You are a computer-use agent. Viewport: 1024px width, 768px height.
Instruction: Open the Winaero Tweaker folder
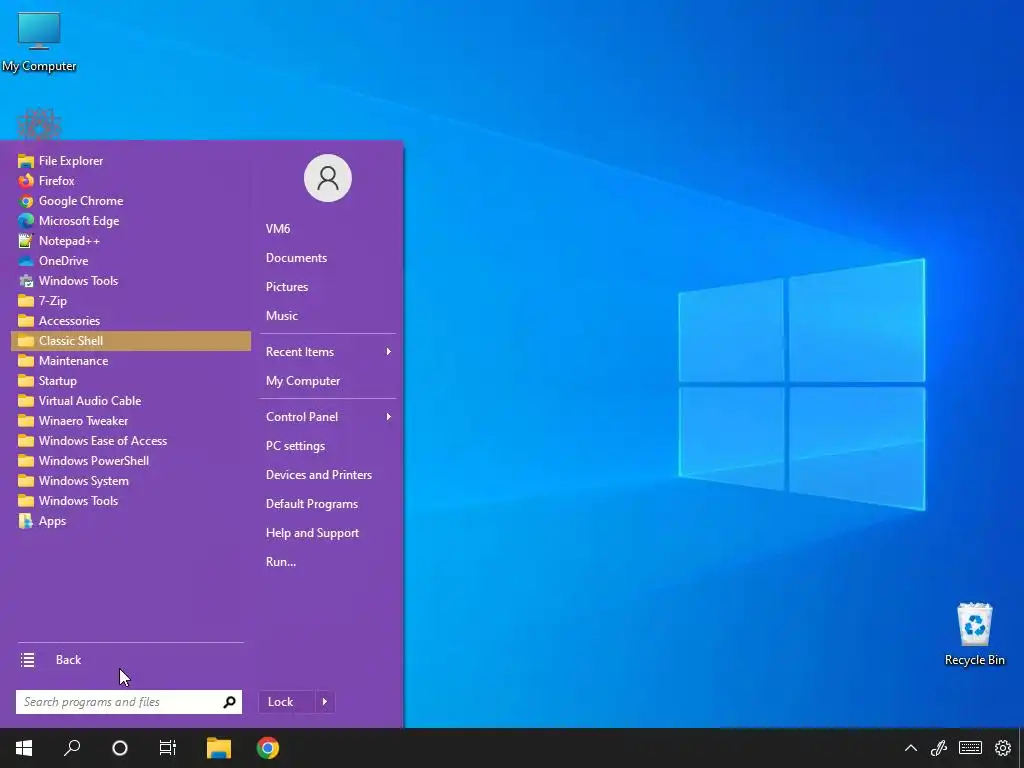click(x=131, y=421)
